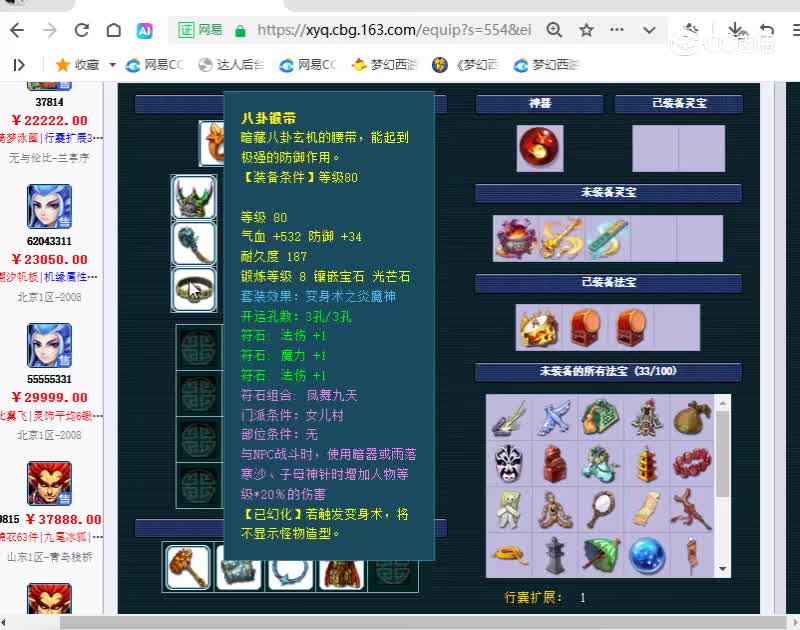This screenshot has width=800, height=630.
Task: Click the URL address field
Action: [394, 30]
